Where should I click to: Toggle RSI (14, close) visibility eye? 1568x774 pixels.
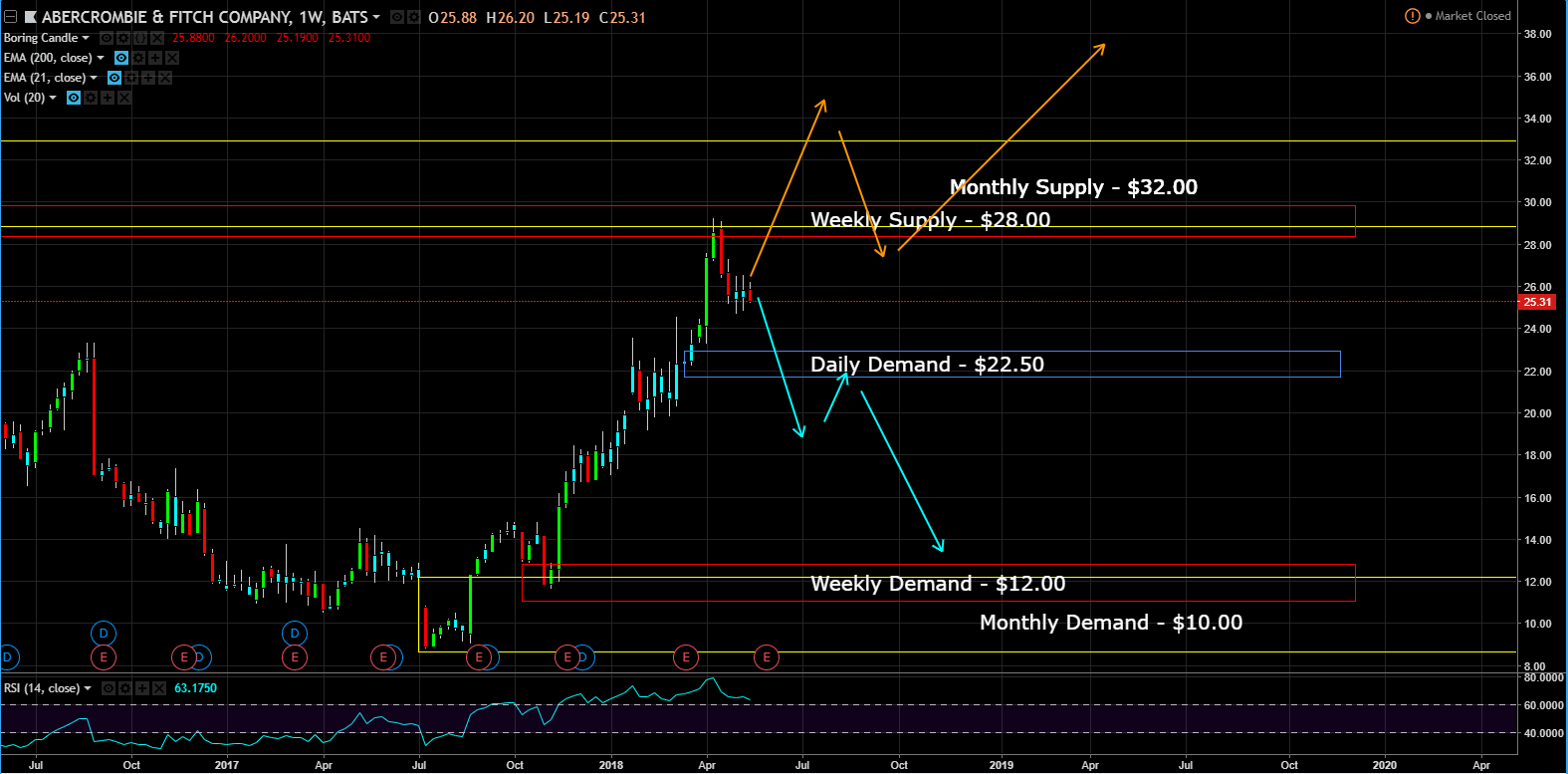pyautogui.click(x=110, y=688)
